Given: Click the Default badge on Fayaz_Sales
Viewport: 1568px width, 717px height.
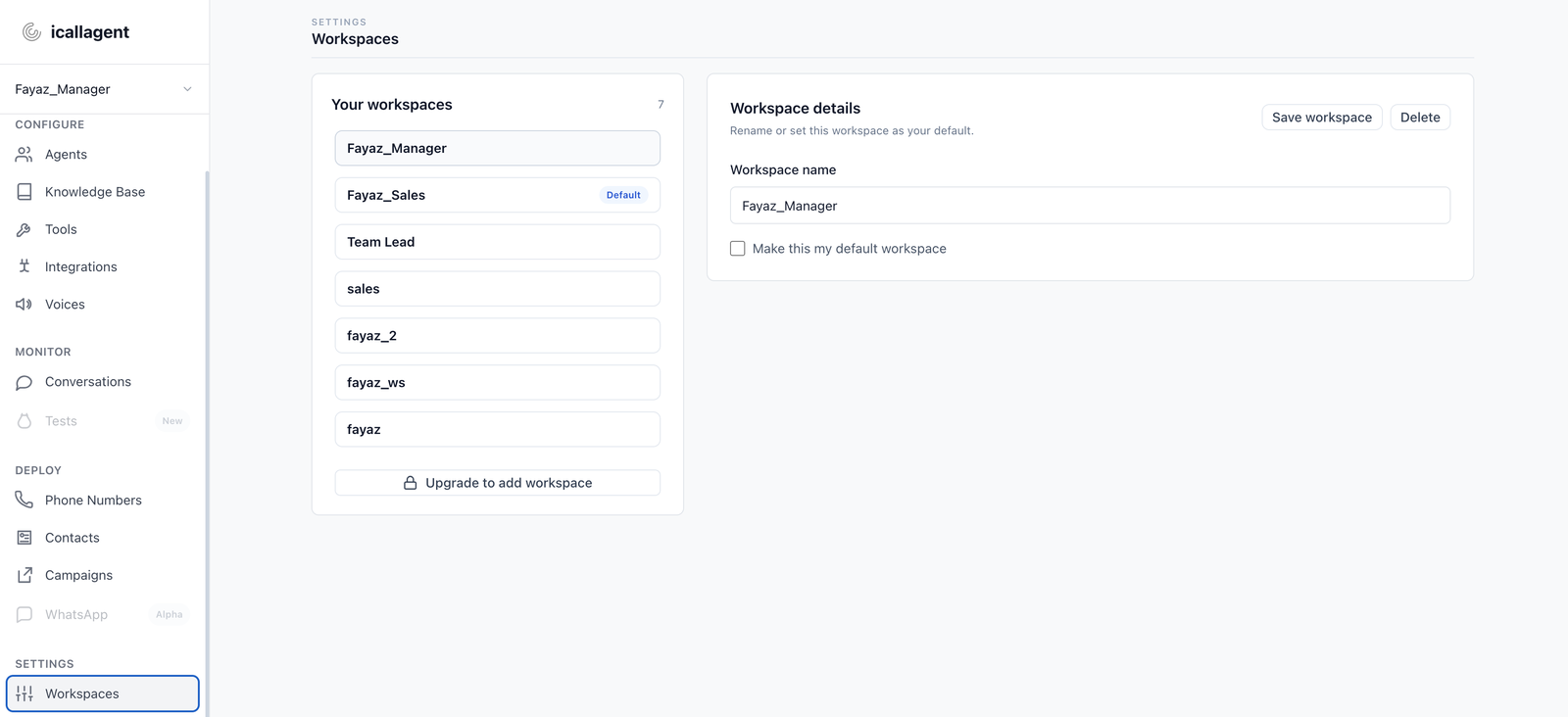Looking at the screenshot, I should click(x=623, y=195).
